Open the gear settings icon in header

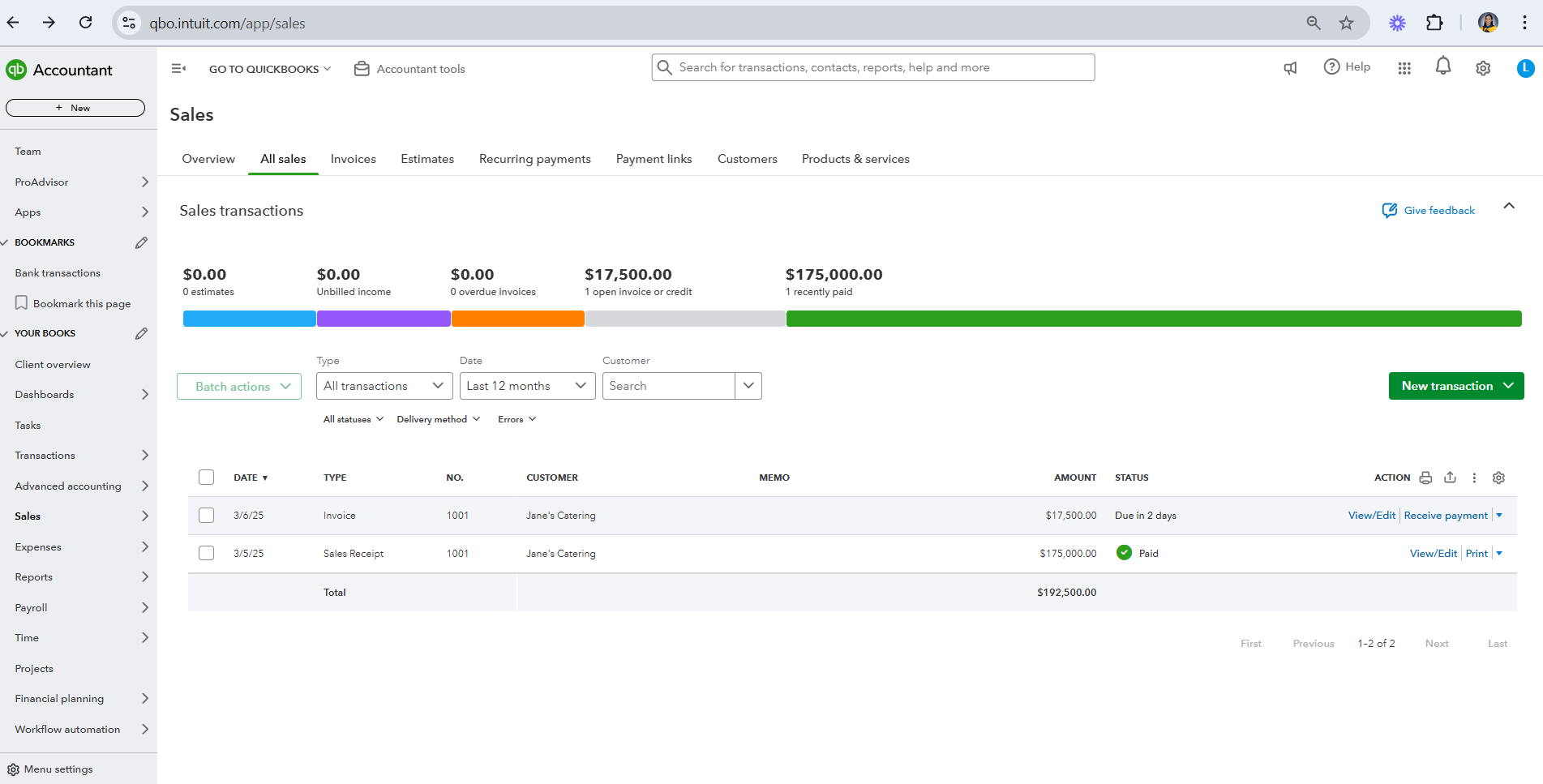click(1483, 68)
